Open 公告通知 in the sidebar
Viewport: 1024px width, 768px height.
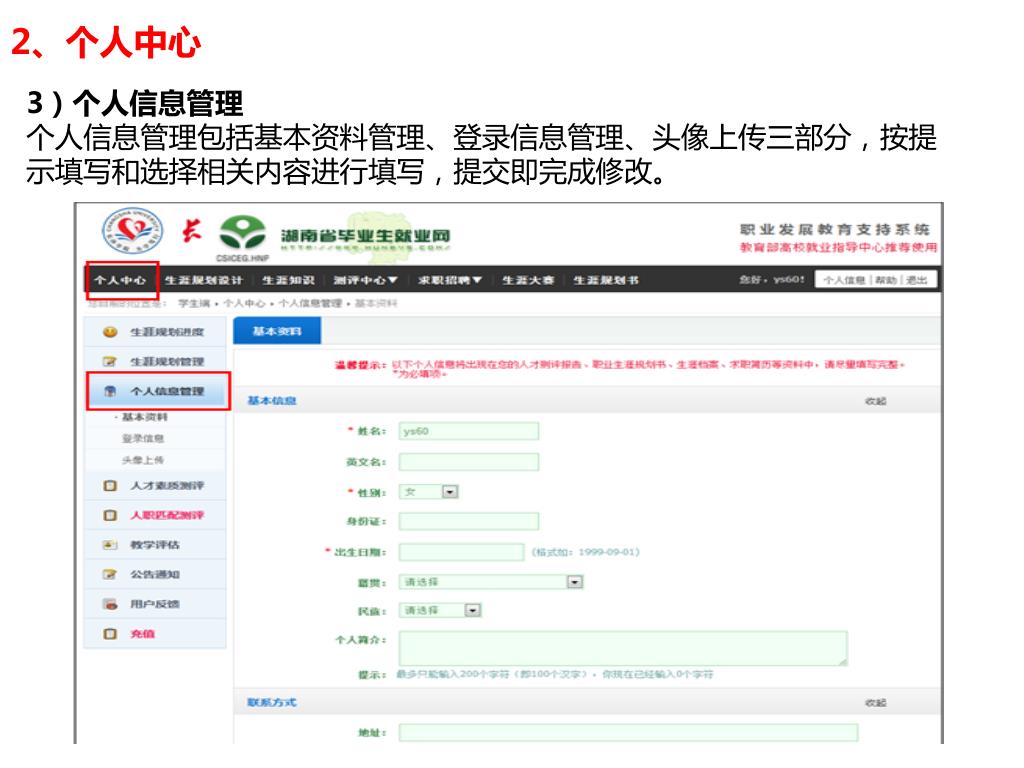tap(155, 575)
